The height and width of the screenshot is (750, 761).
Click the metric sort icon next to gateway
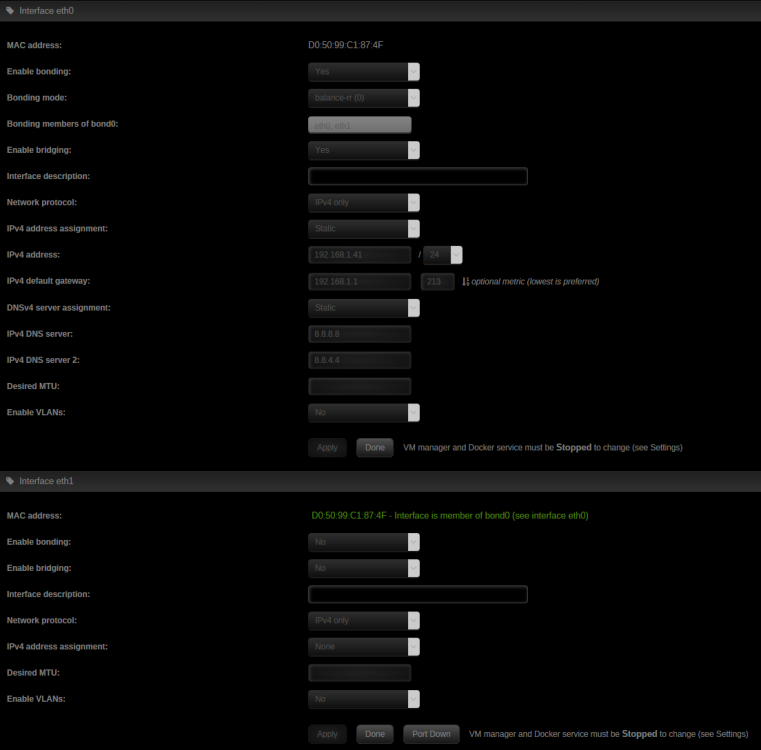pos(465,282)
